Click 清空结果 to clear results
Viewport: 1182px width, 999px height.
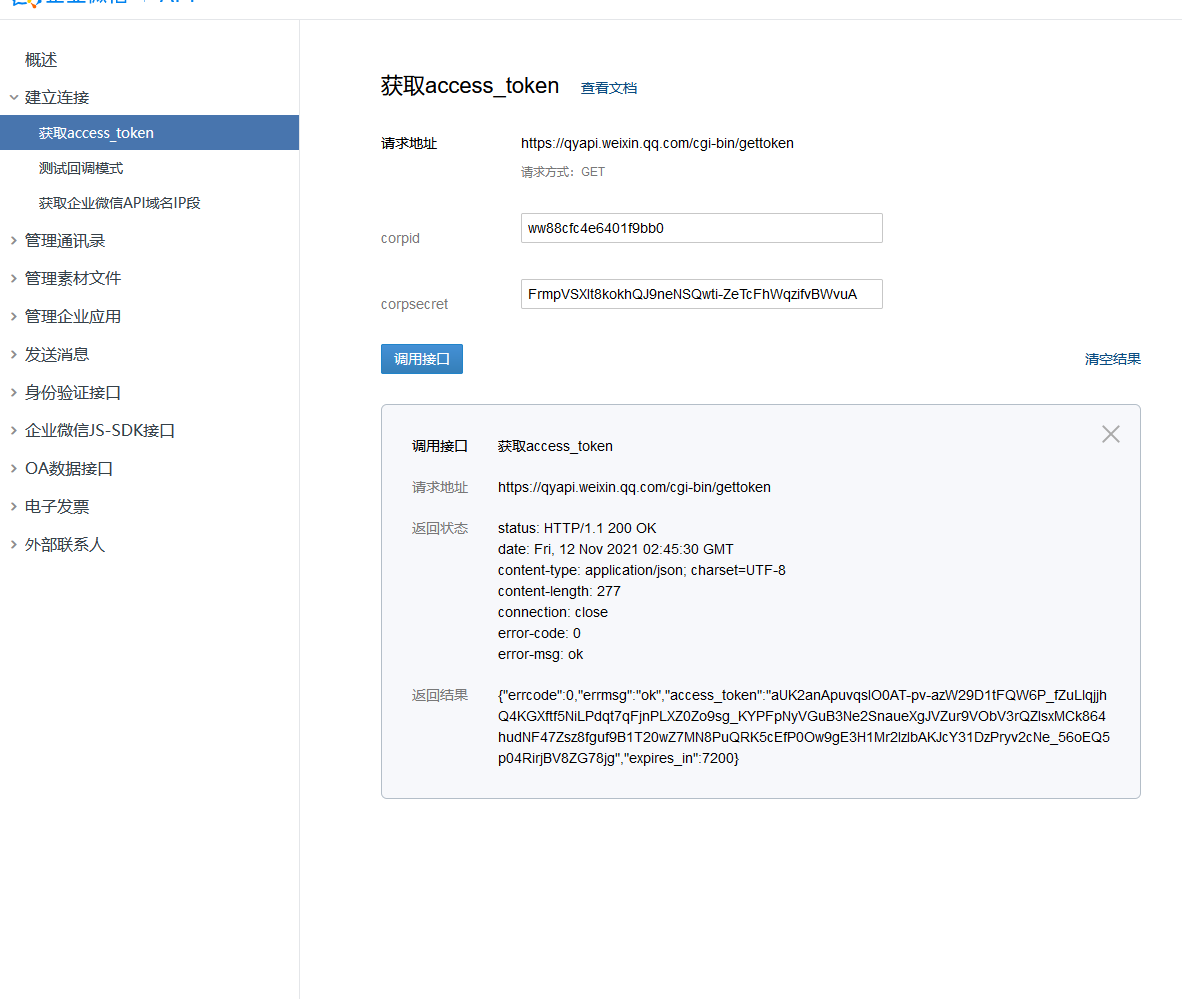point(1112,359)
